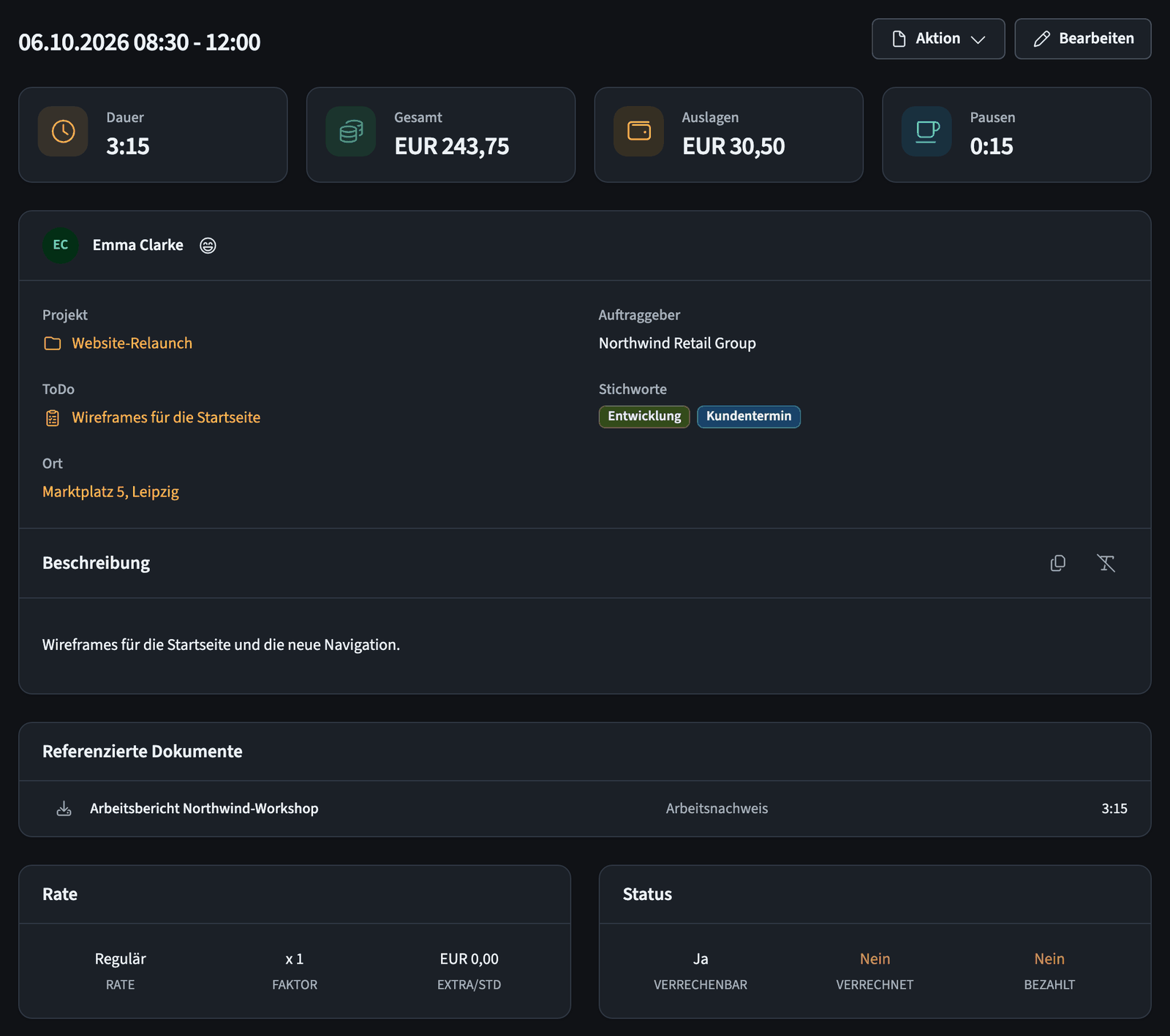Click the smiley mood icon next to Emma Clarke

click(208, 246)
